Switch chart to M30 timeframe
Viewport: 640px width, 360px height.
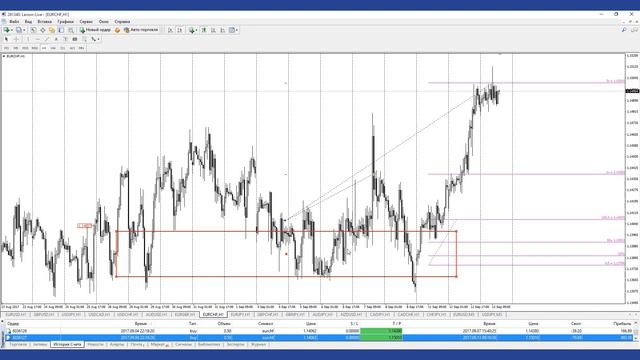coord(35,48)
